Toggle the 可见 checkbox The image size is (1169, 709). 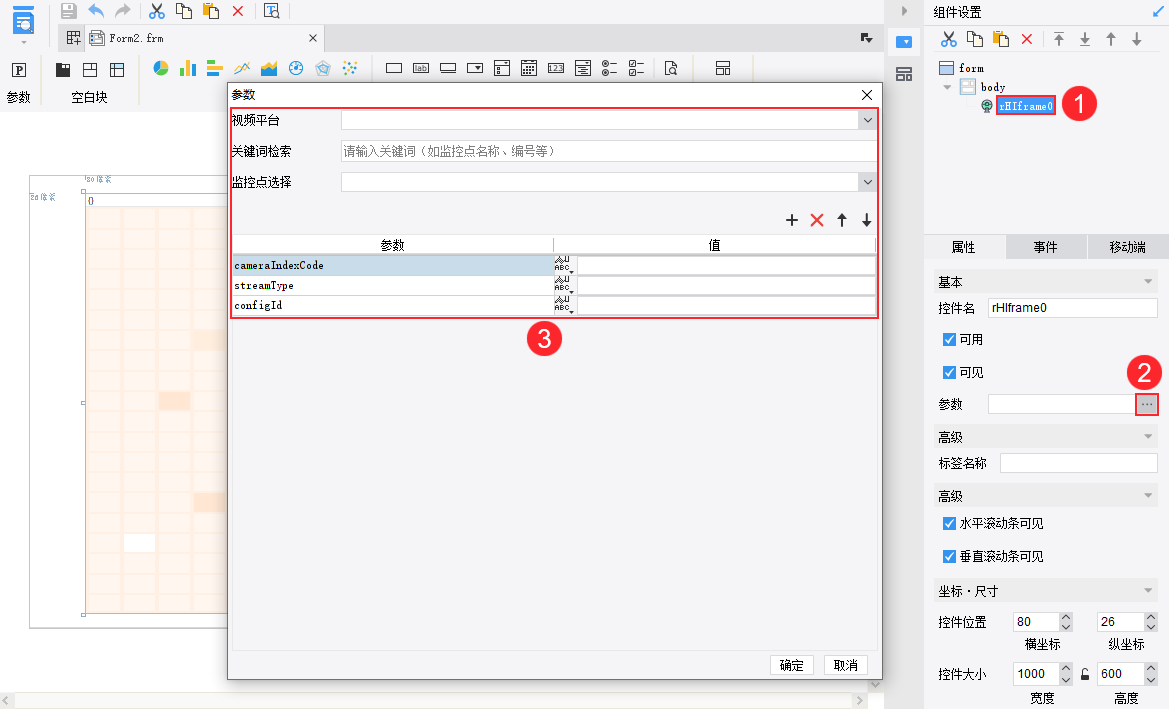(949, 373)
